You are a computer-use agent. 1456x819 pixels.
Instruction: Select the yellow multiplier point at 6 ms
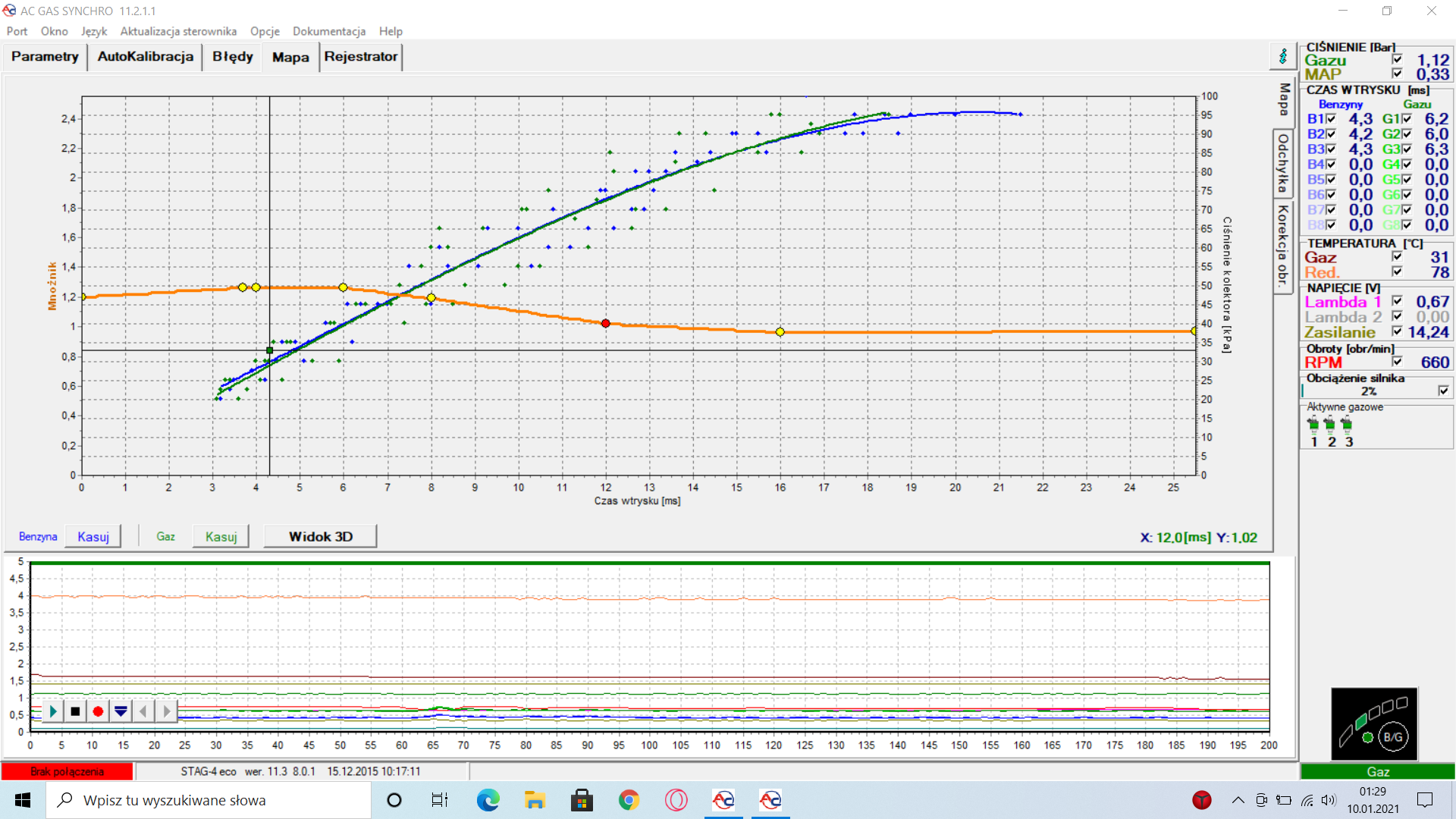343,287
